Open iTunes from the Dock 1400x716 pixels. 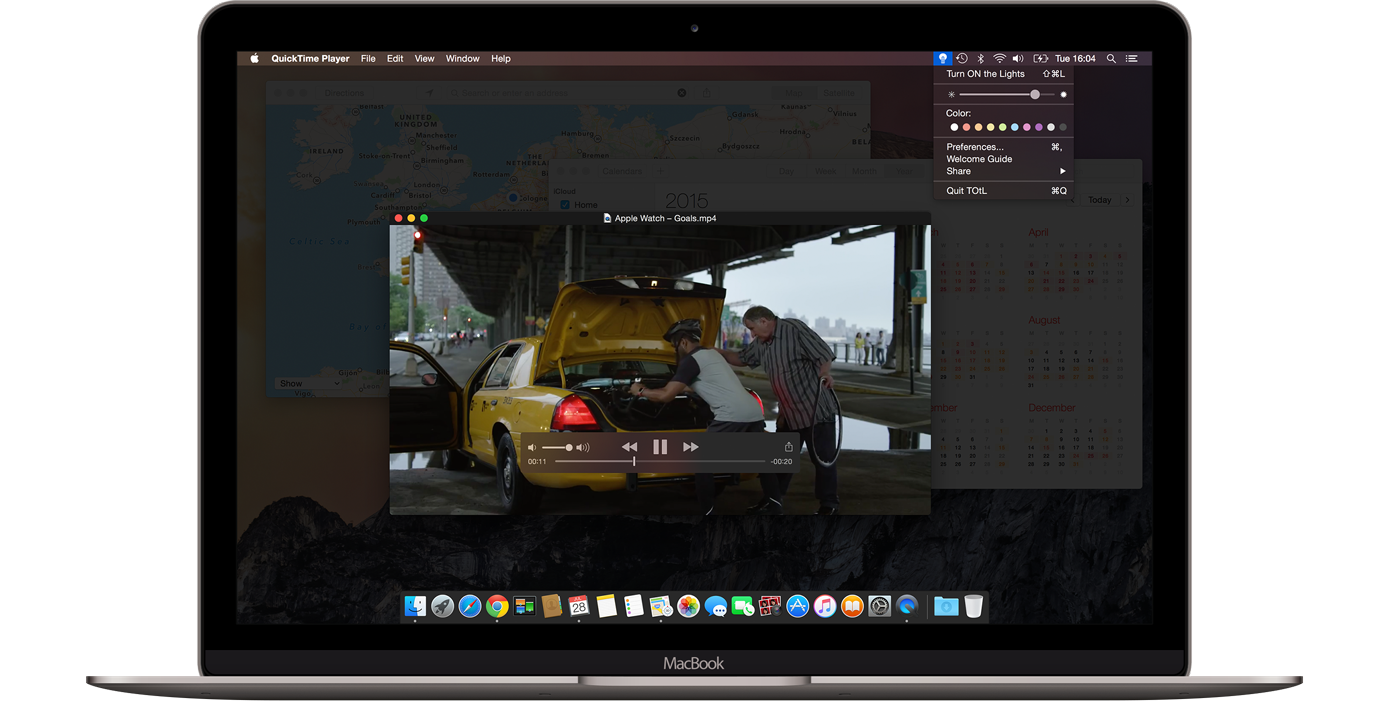click(x=824, y=606)
